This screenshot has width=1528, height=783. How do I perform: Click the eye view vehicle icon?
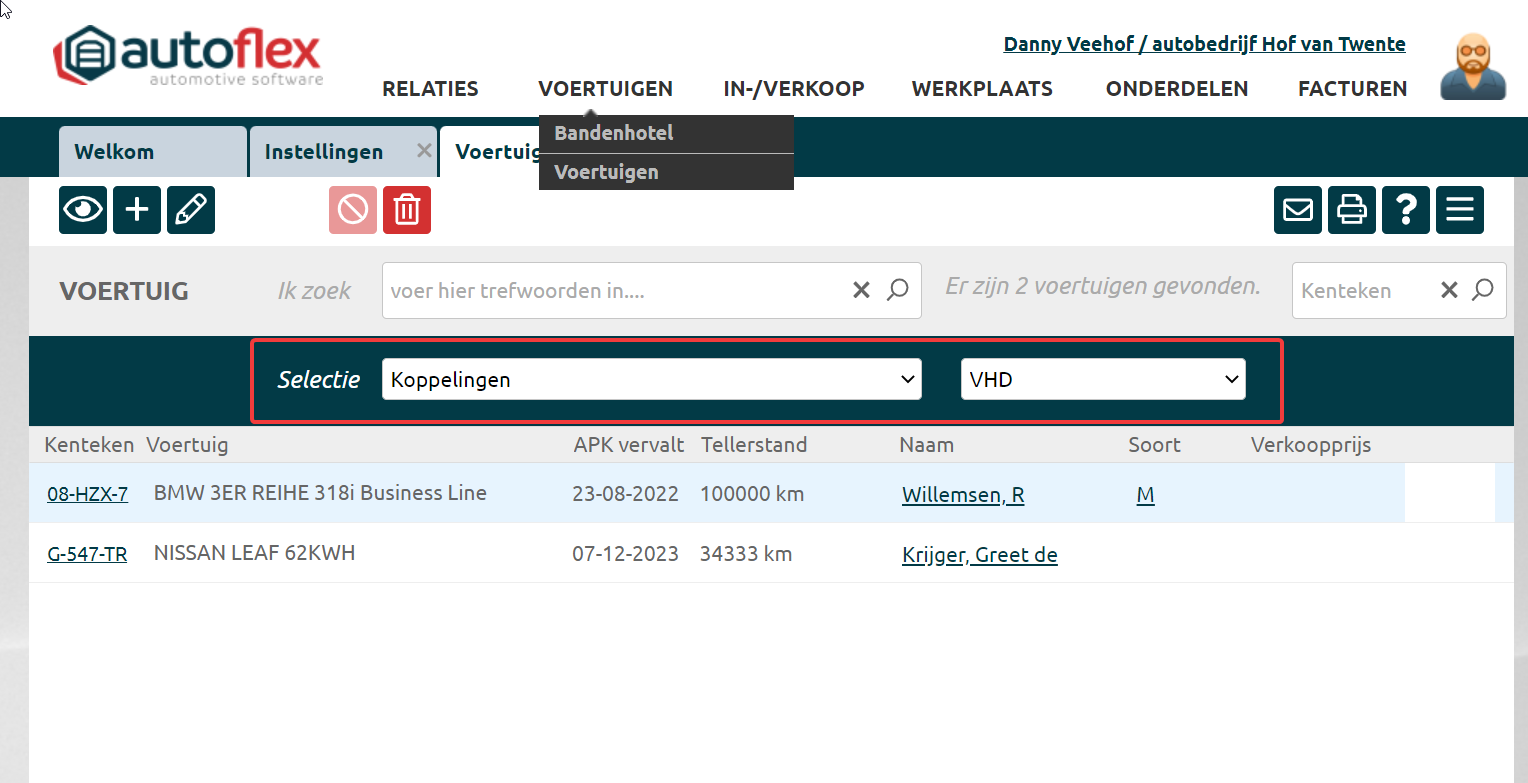click(x=83, y=210)
